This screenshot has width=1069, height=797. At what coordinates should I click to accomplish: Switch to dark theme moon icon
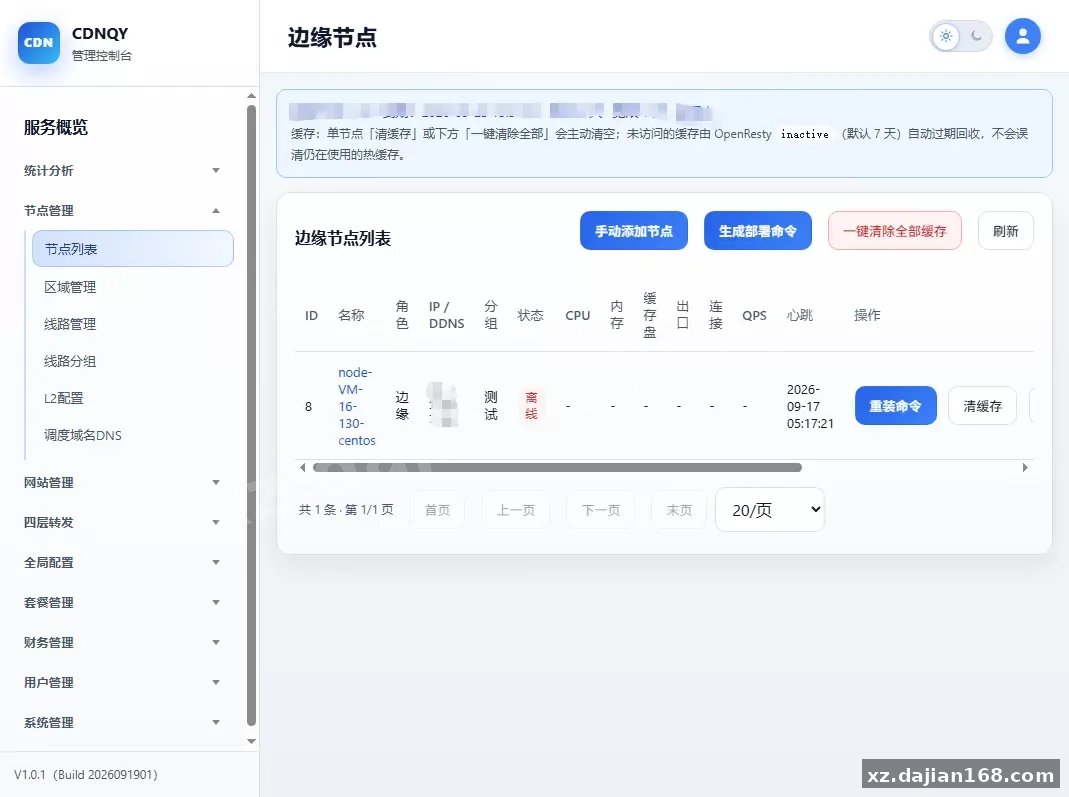pyautogui.click(x=976, y=36)
